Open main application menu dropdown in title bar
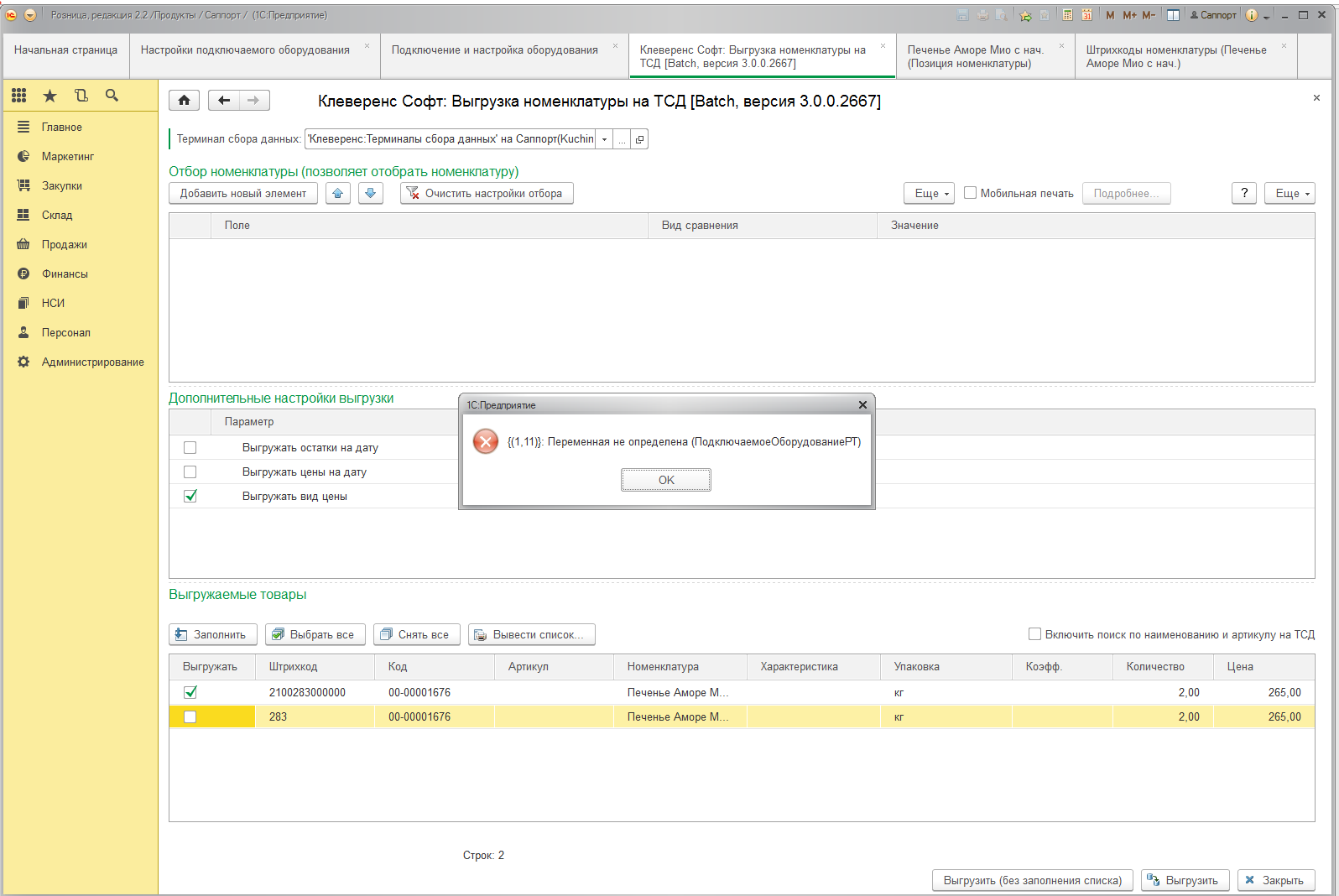The height and width of the screenshot is (896, 1339). click(x=30, y=15)
